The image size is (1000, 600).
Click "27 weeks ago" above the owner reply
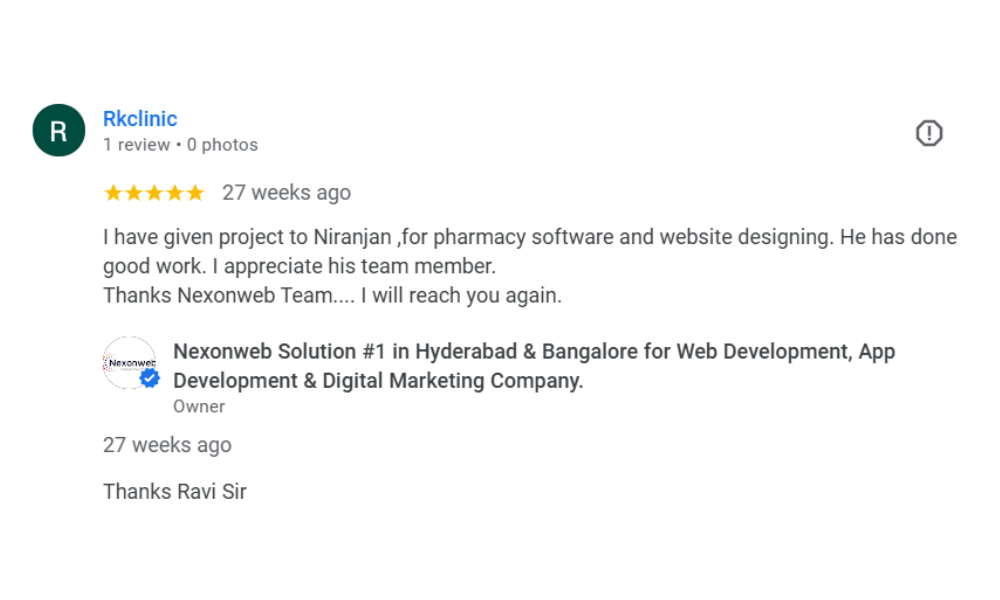click(167, 446)
